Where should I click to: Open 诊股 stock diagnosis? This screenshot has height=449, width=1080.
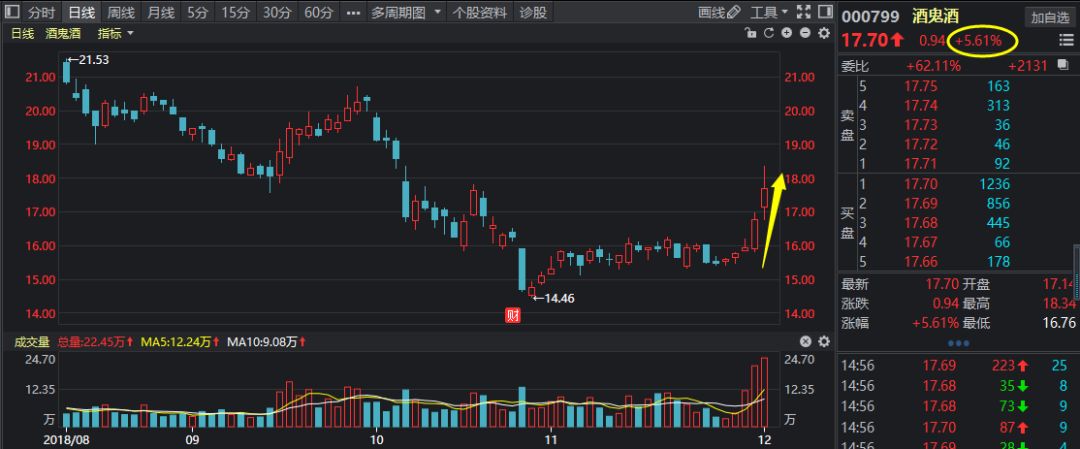coord(533,12)
